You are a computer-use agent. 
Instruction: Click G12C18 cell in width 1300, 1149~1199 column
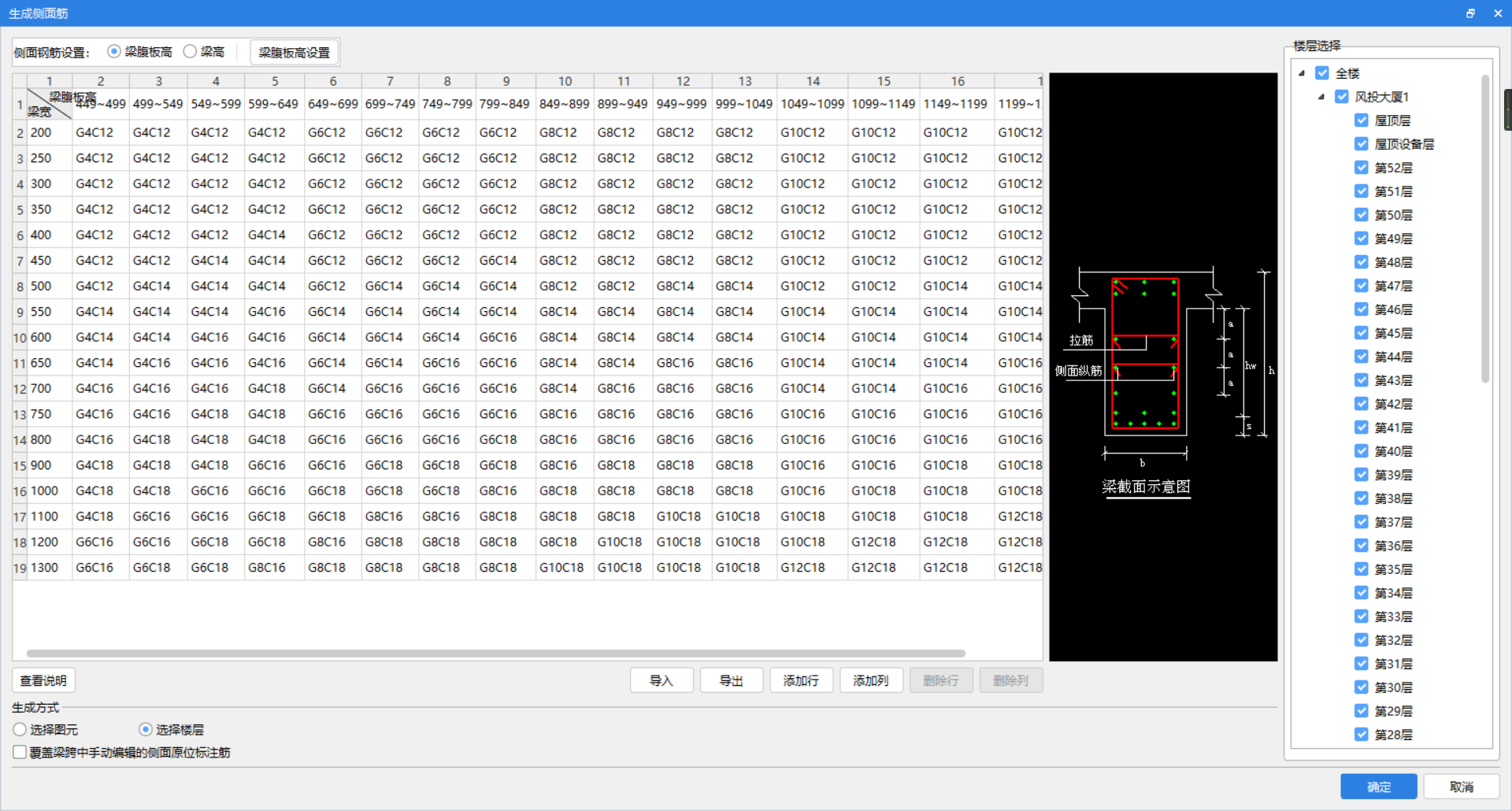click(958, 568)
